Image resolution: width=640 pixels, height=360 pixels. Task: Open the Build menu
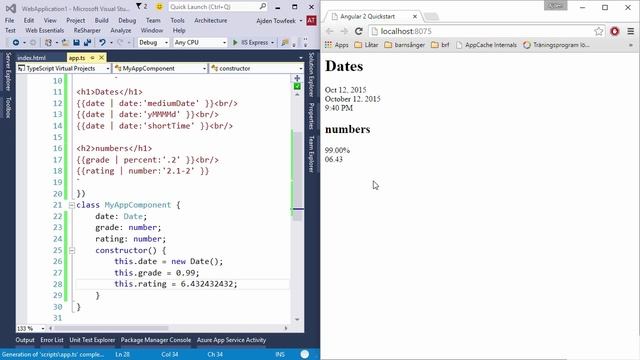tap(101, 20)
